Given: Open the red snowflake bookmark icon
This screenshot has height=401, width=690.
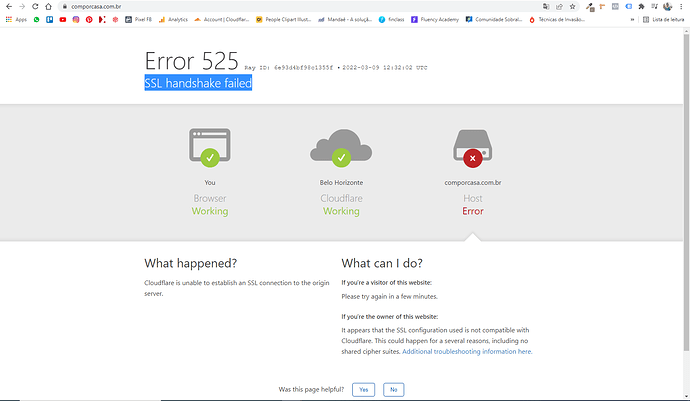Looking at the screenshot, I should click(x=115, y=19).
